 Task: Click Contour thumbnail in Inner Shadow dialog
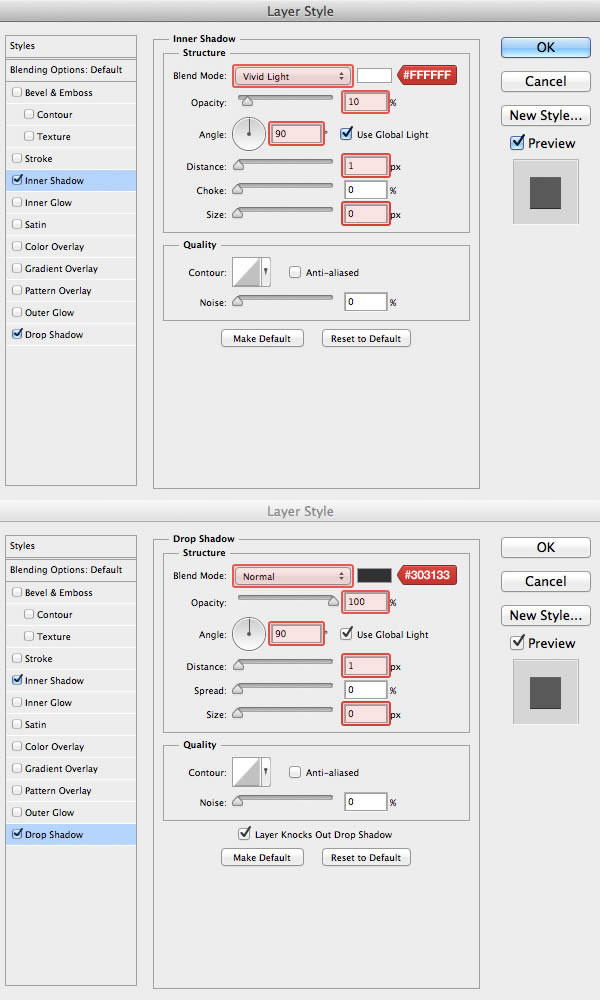247,272
